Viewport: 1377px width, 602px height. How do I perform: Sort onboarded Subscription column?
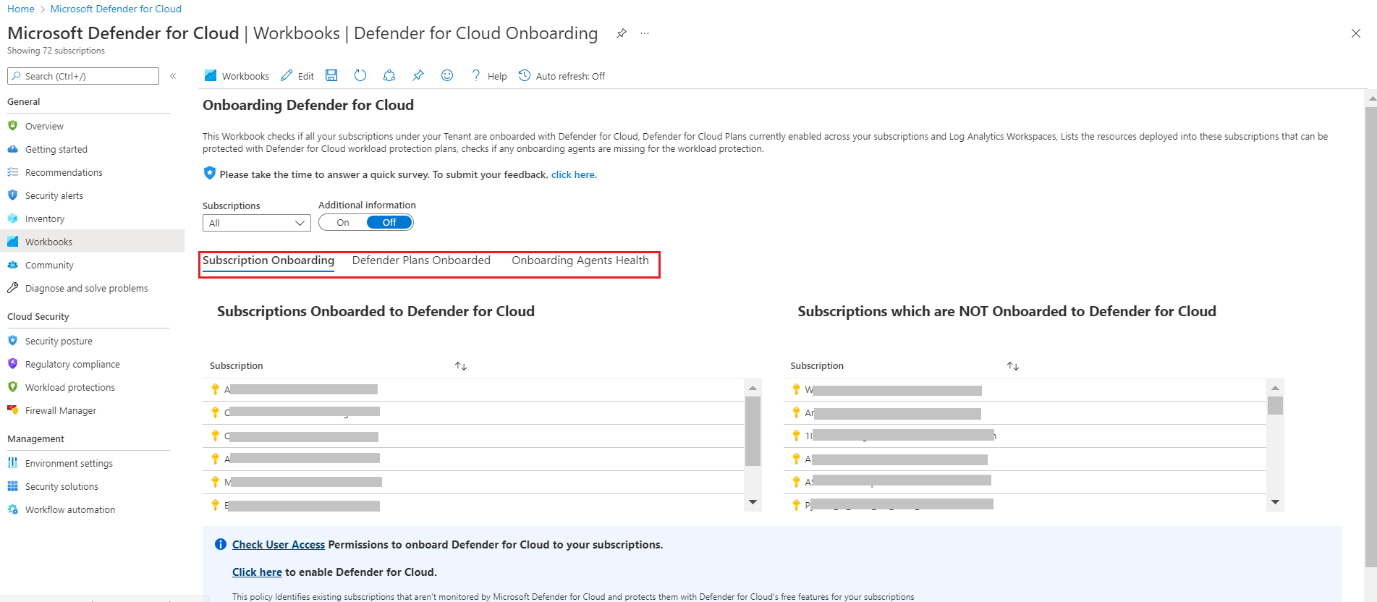click(461, 366)
